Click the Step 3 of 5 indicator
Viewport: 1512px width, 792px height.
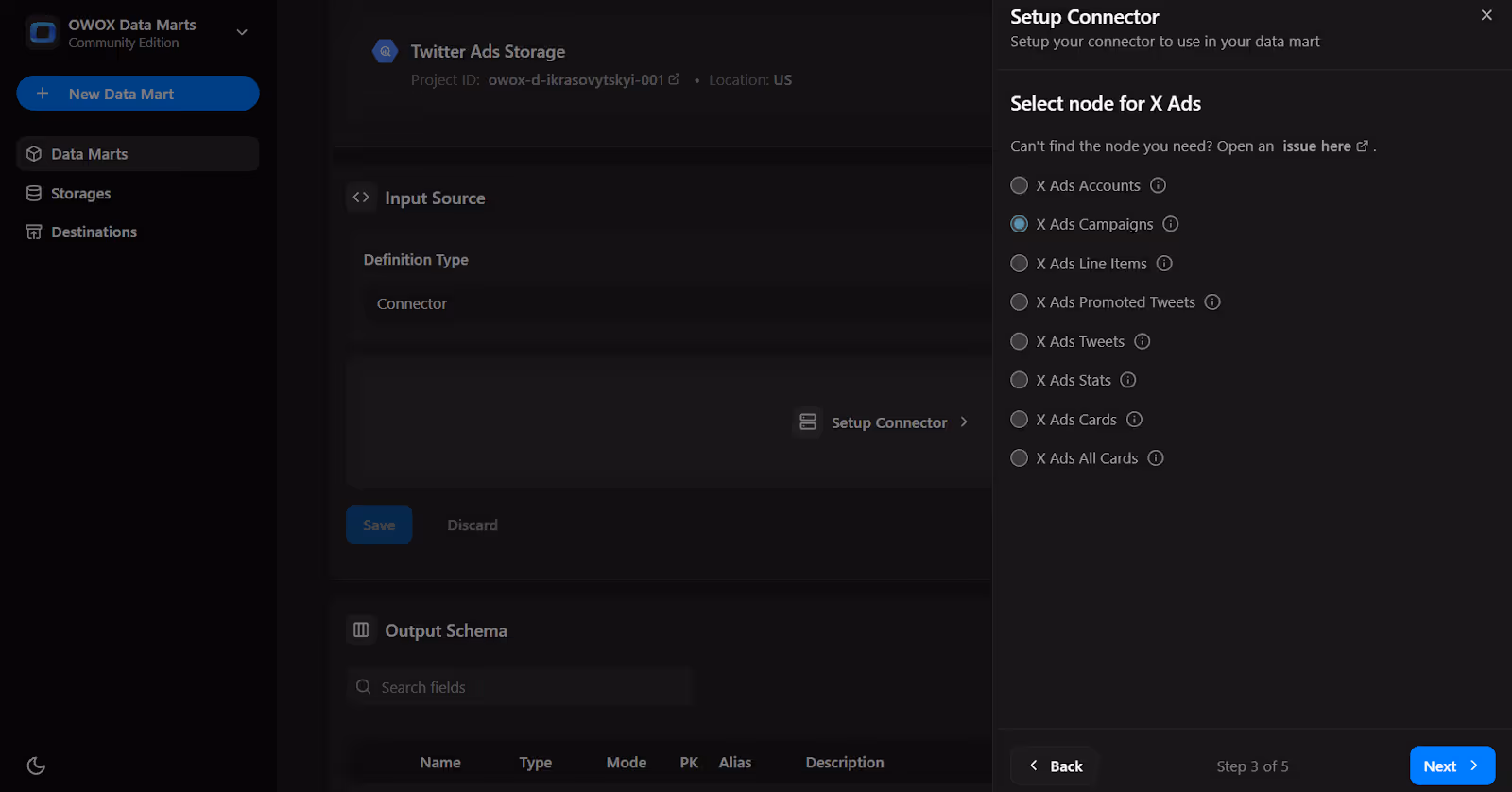[1252, 766]
